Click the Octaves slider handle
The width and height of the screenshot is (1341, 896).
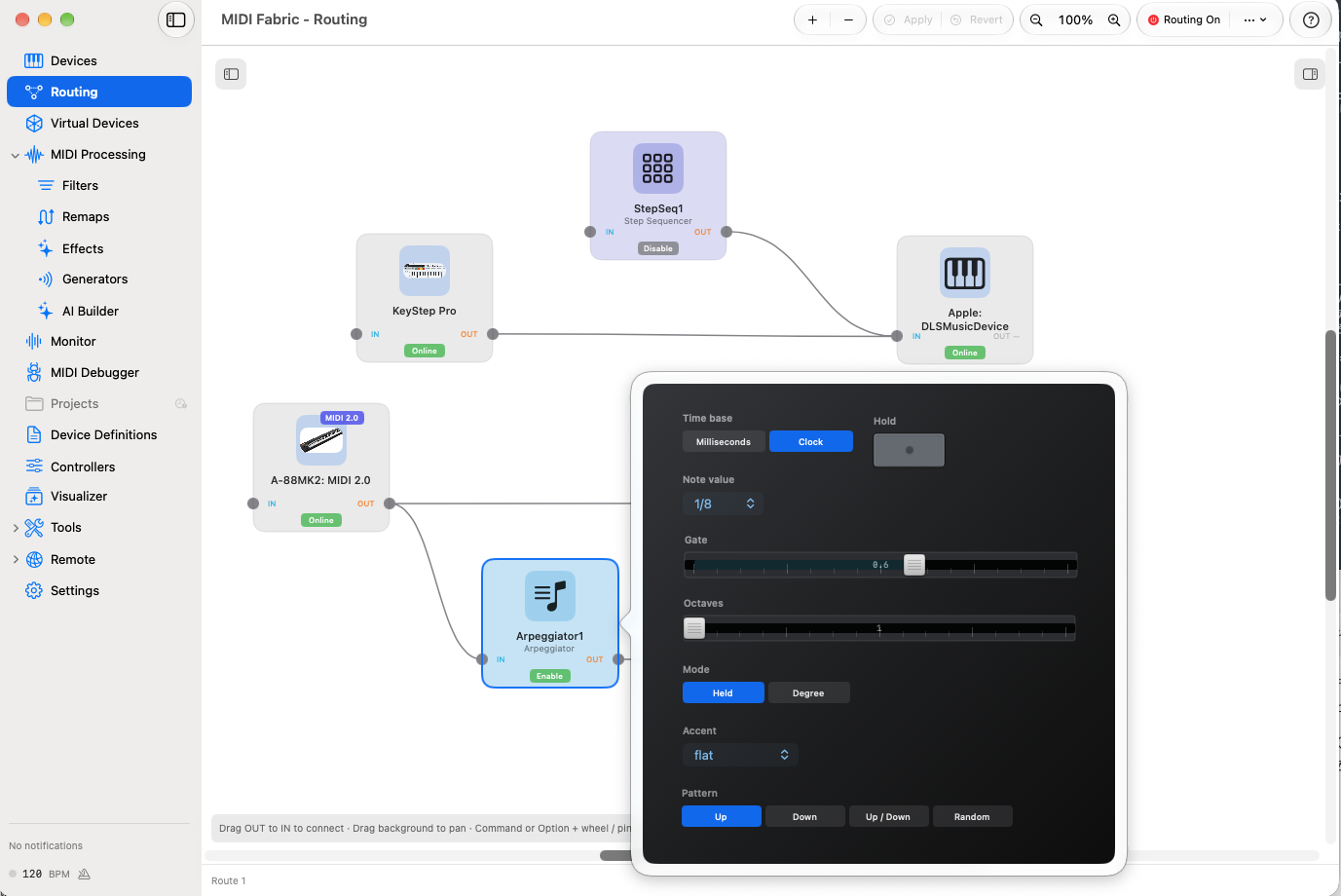point(694,628)
